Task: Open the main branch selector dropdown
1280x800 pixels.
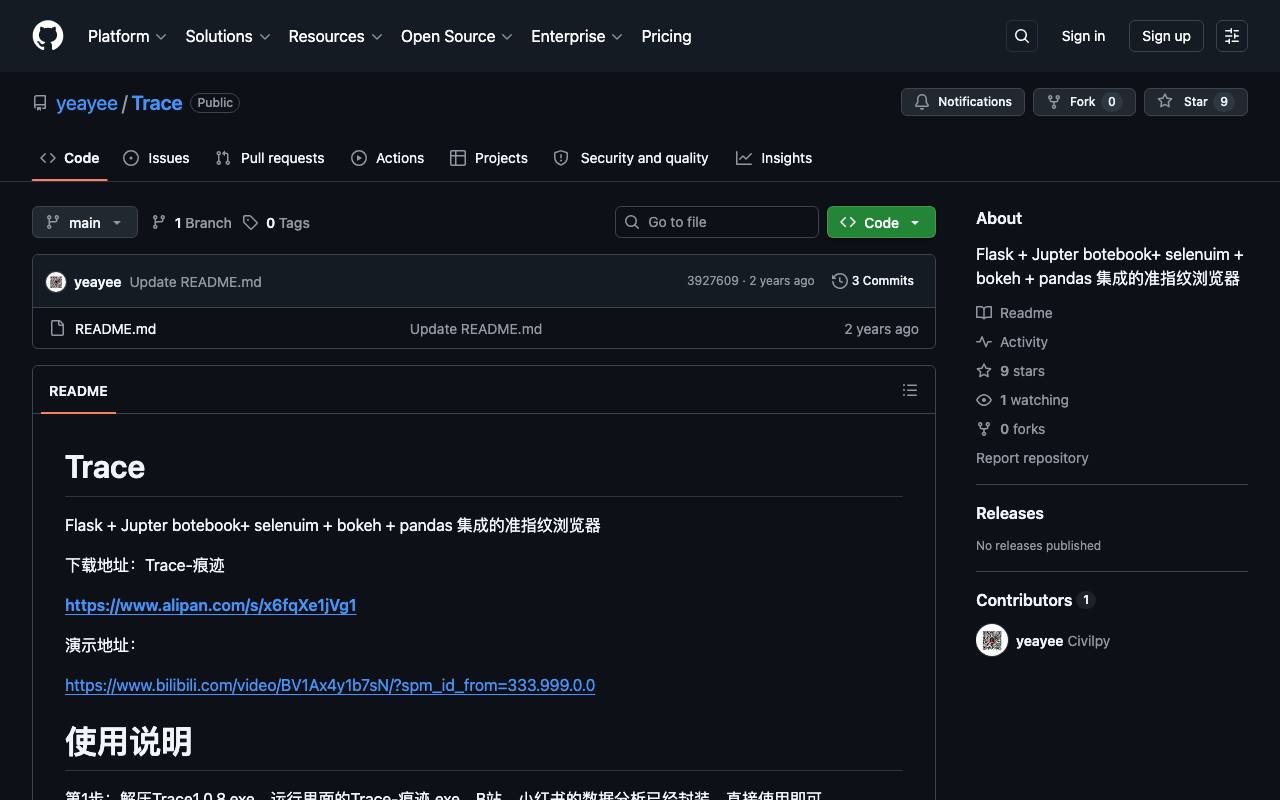Action: 84,222
